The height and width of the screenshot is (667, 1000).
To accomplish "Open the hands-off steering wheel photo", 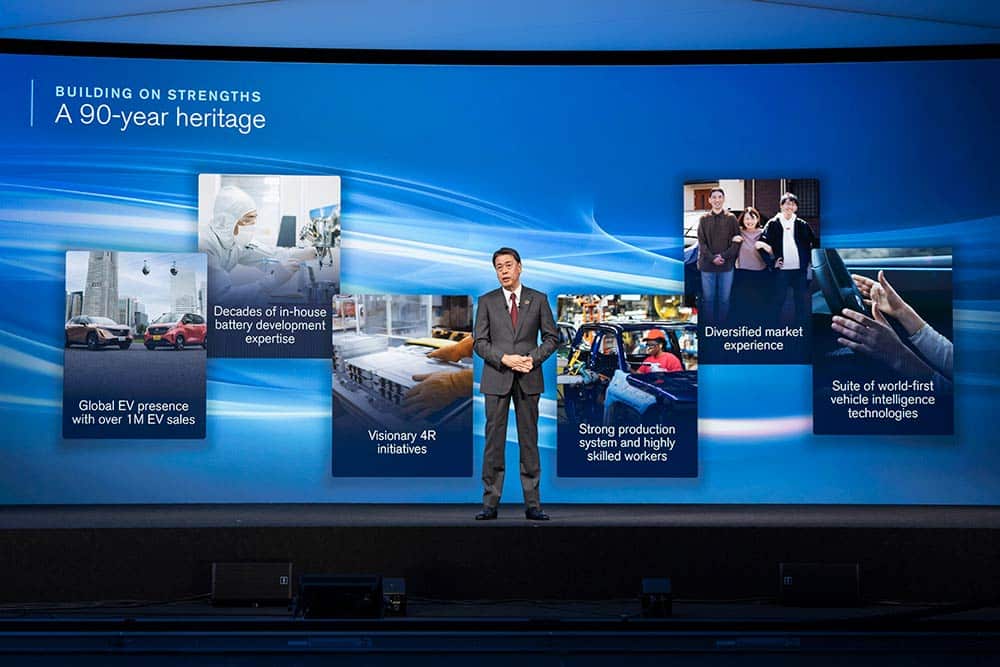I will pyautogui.click(x=882, y=305).
